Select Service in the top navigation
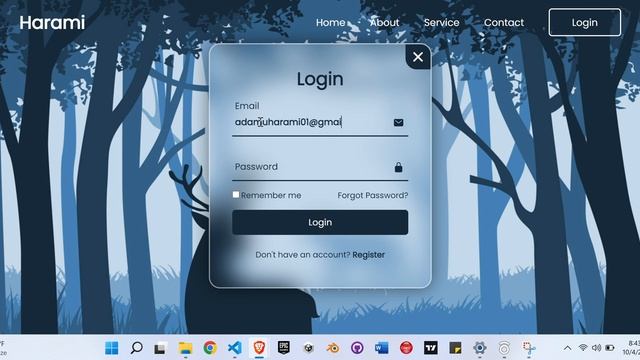This screenshot has width=640, height=360. (442, 23)
